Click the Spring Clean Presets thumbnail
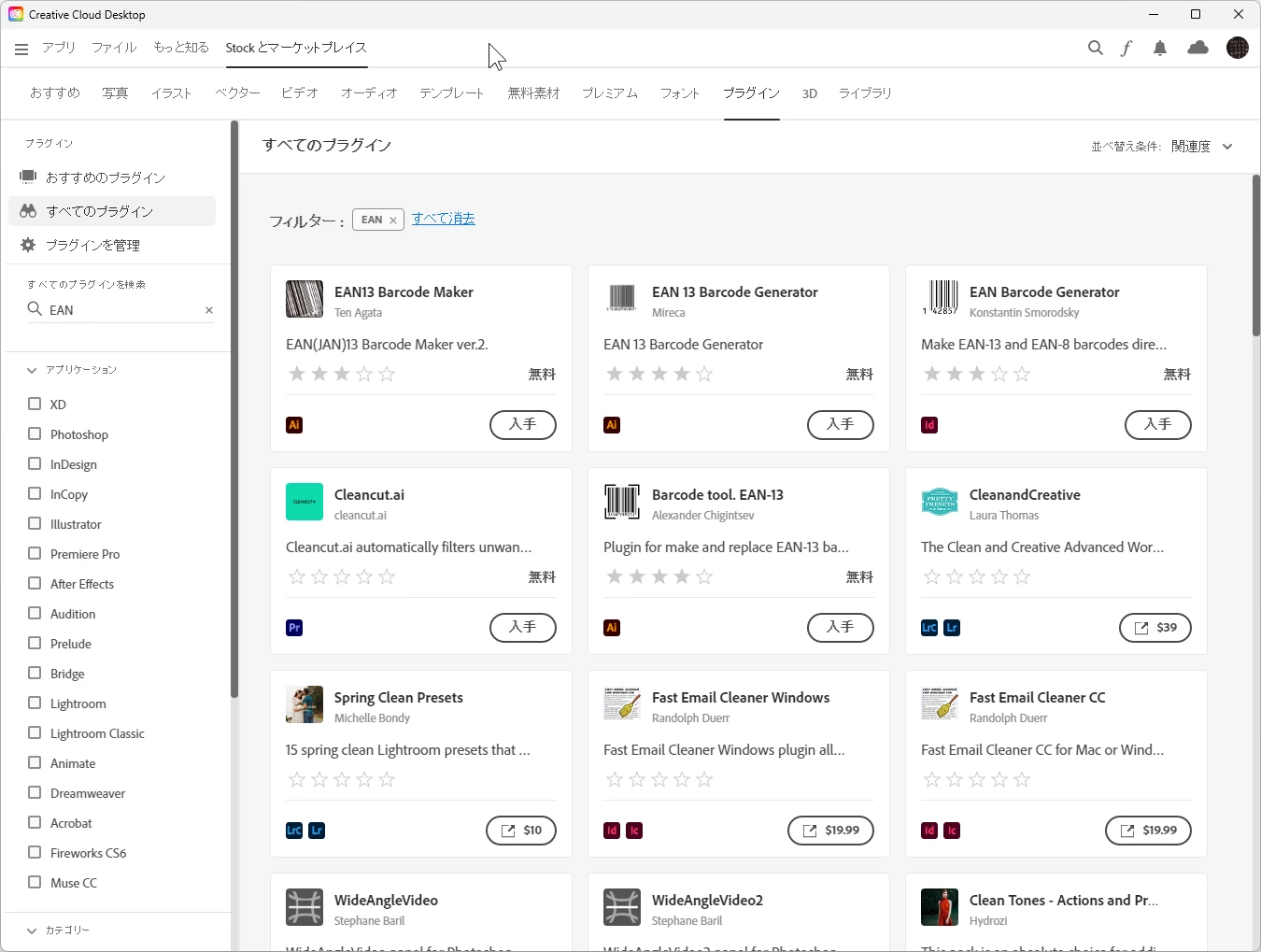 point(305,704)
